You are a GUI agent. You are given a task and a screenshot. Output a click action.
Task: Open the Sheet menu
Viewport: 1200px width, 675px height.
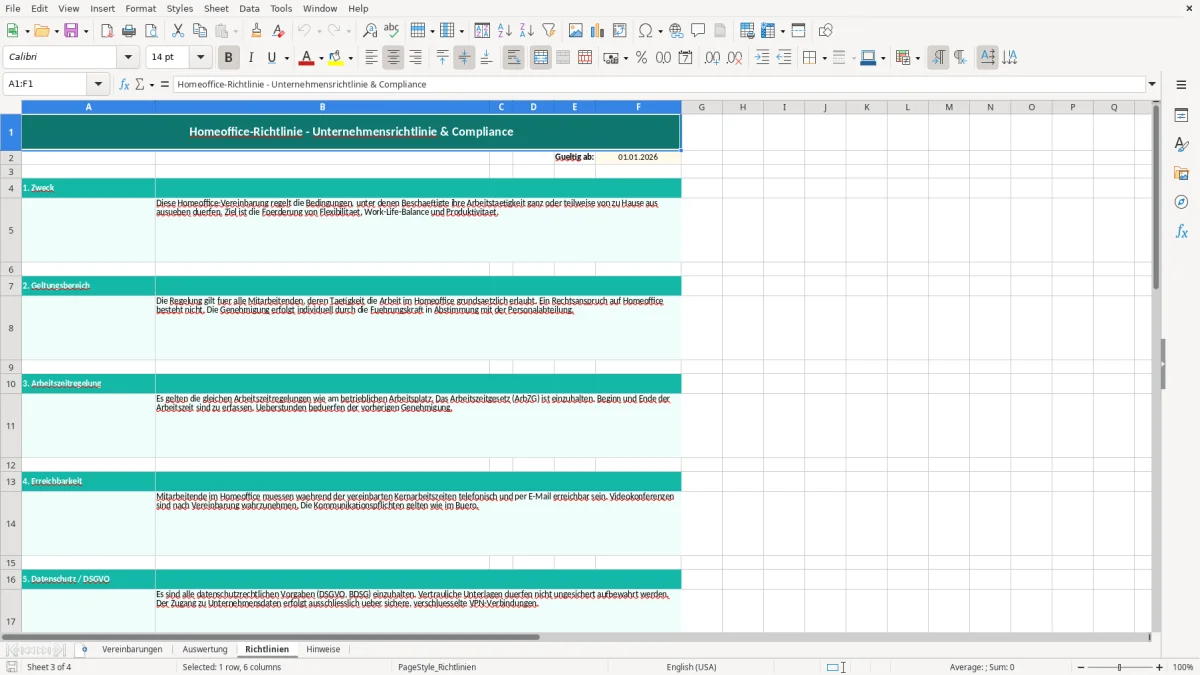216,8
